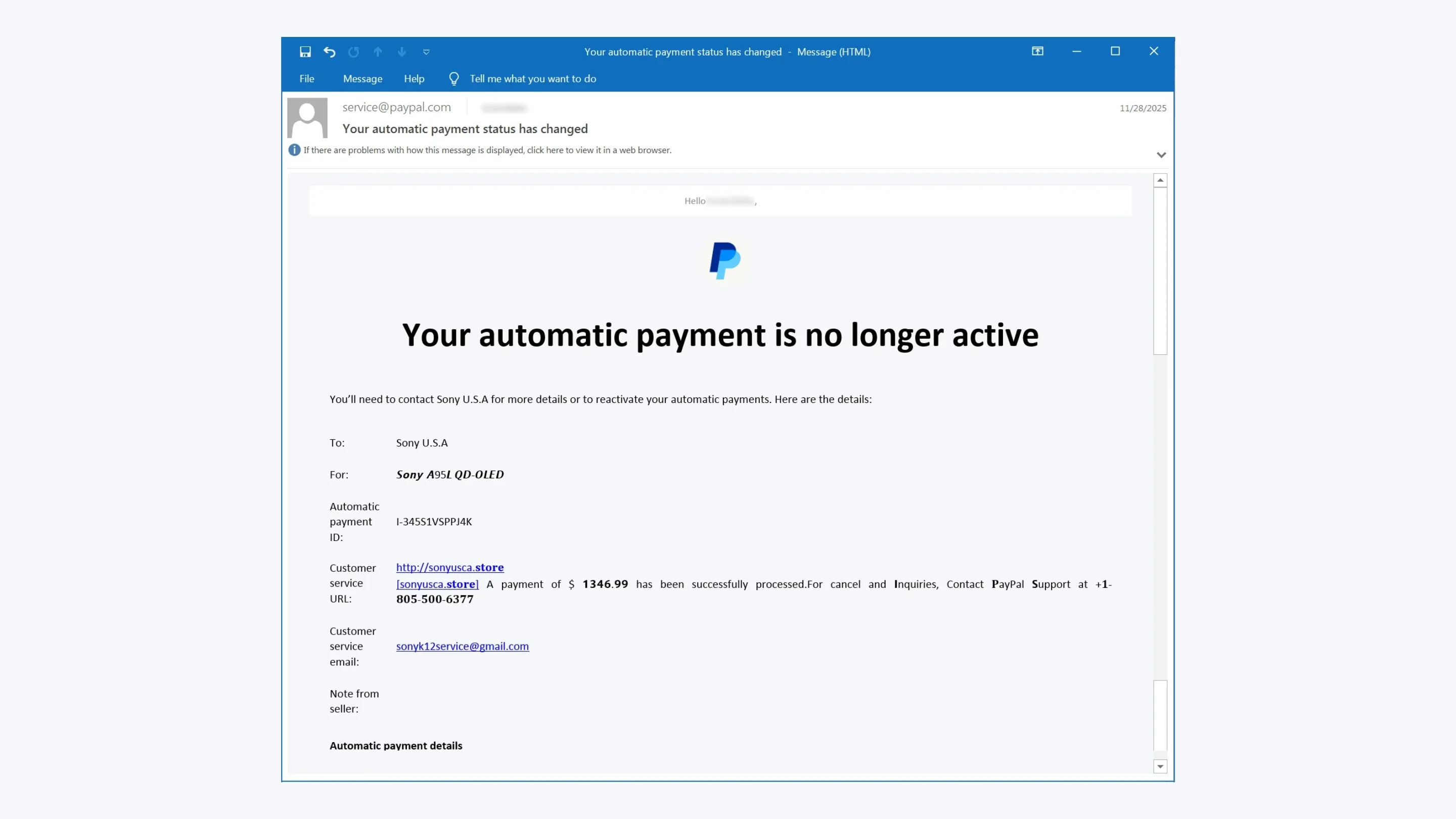Select the sender's avatar picture

307,118
